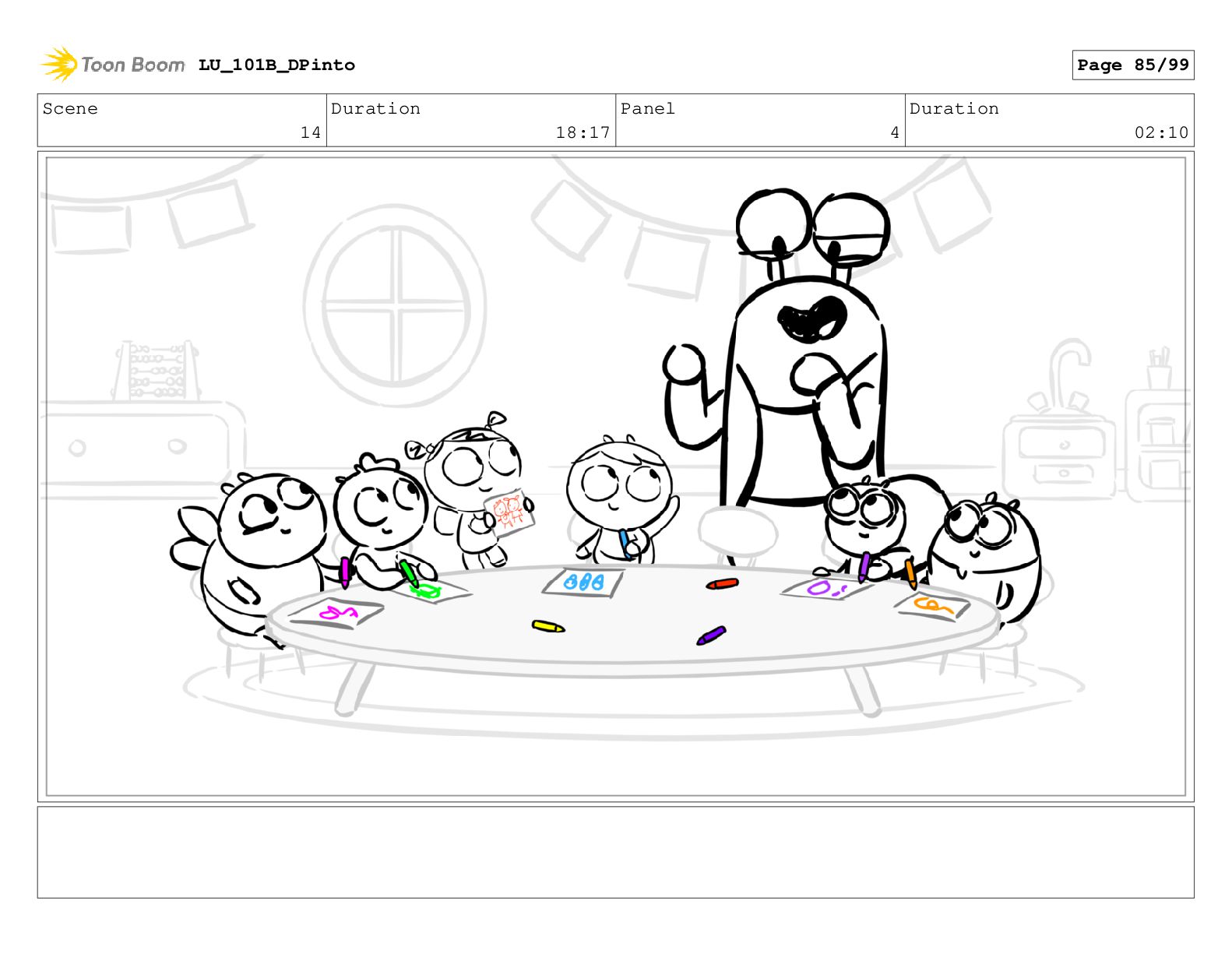
Task: Click the Page 85/99 indicator
Action: pos(1132,65)
